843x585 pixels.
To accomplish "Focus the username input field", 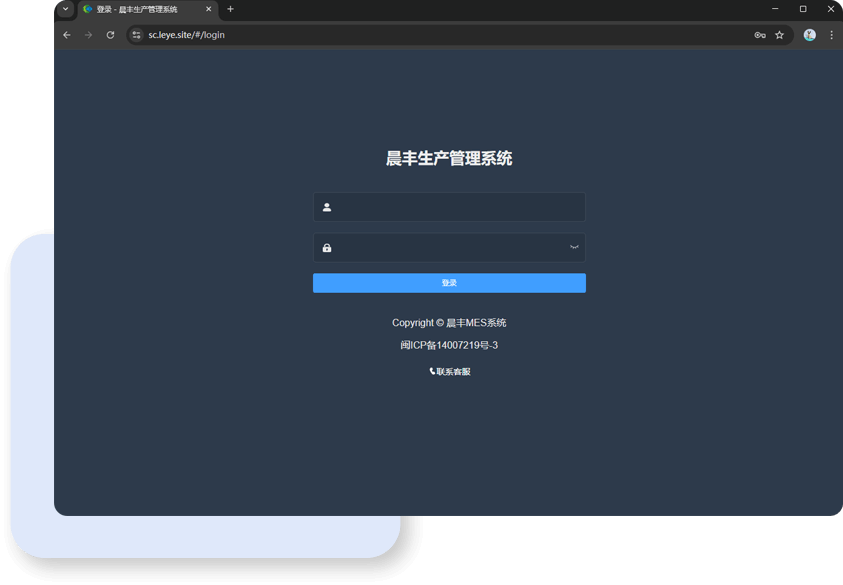I will coord(460,208).
